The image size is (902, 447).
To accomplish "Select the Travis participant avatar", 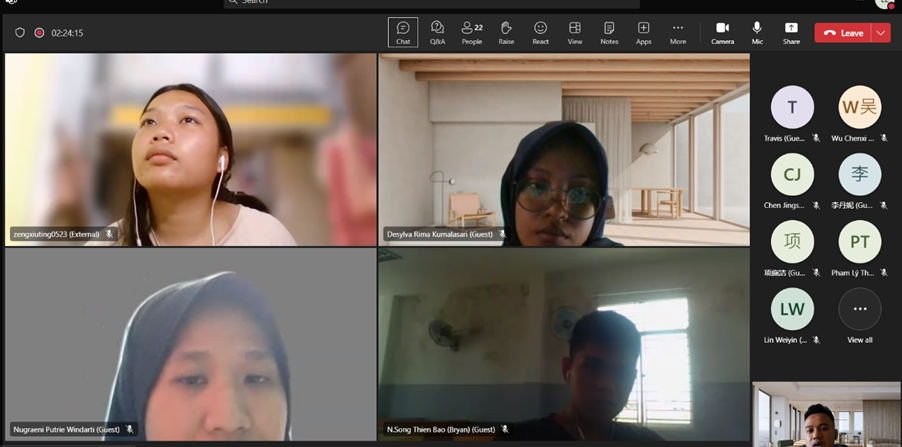I will pyautogui.click(x=792, y=107).
